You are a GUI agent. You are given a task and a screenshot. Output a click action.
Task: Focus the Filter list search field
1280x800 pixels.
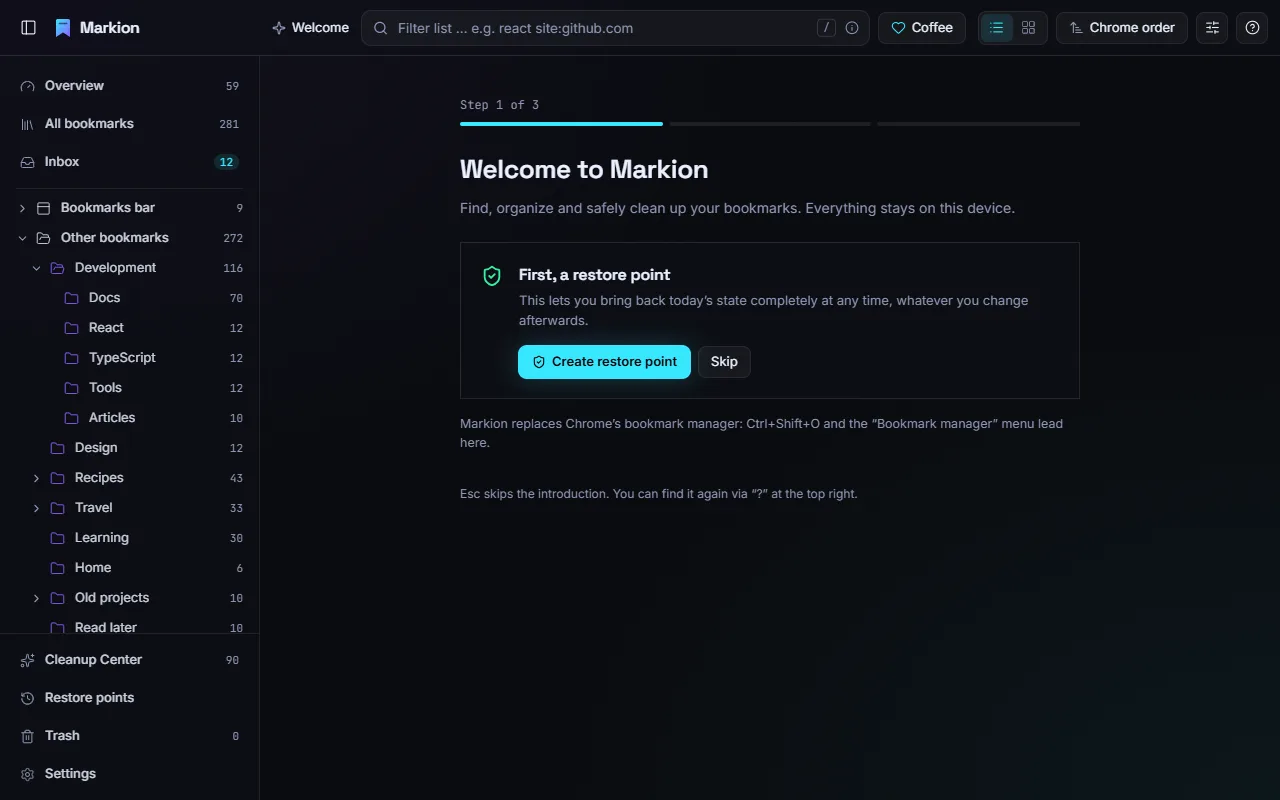point(615,28)
